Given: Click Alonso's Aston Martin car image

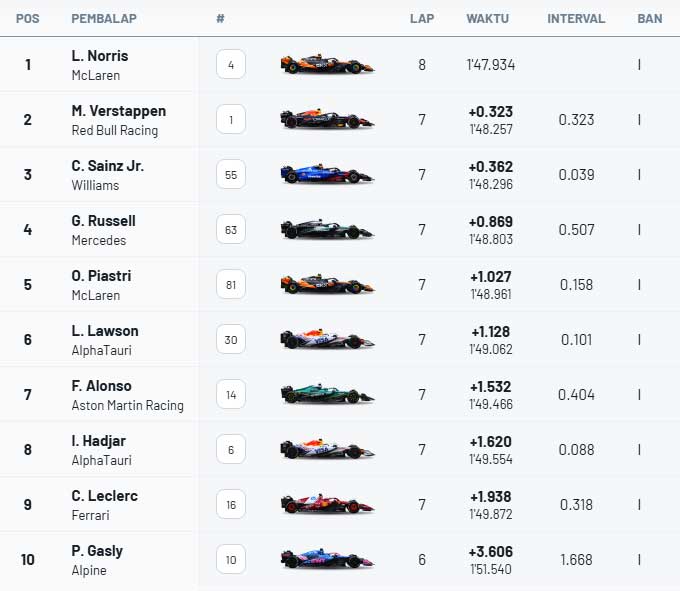Looking at the screenshot, I should click(327, 395).
